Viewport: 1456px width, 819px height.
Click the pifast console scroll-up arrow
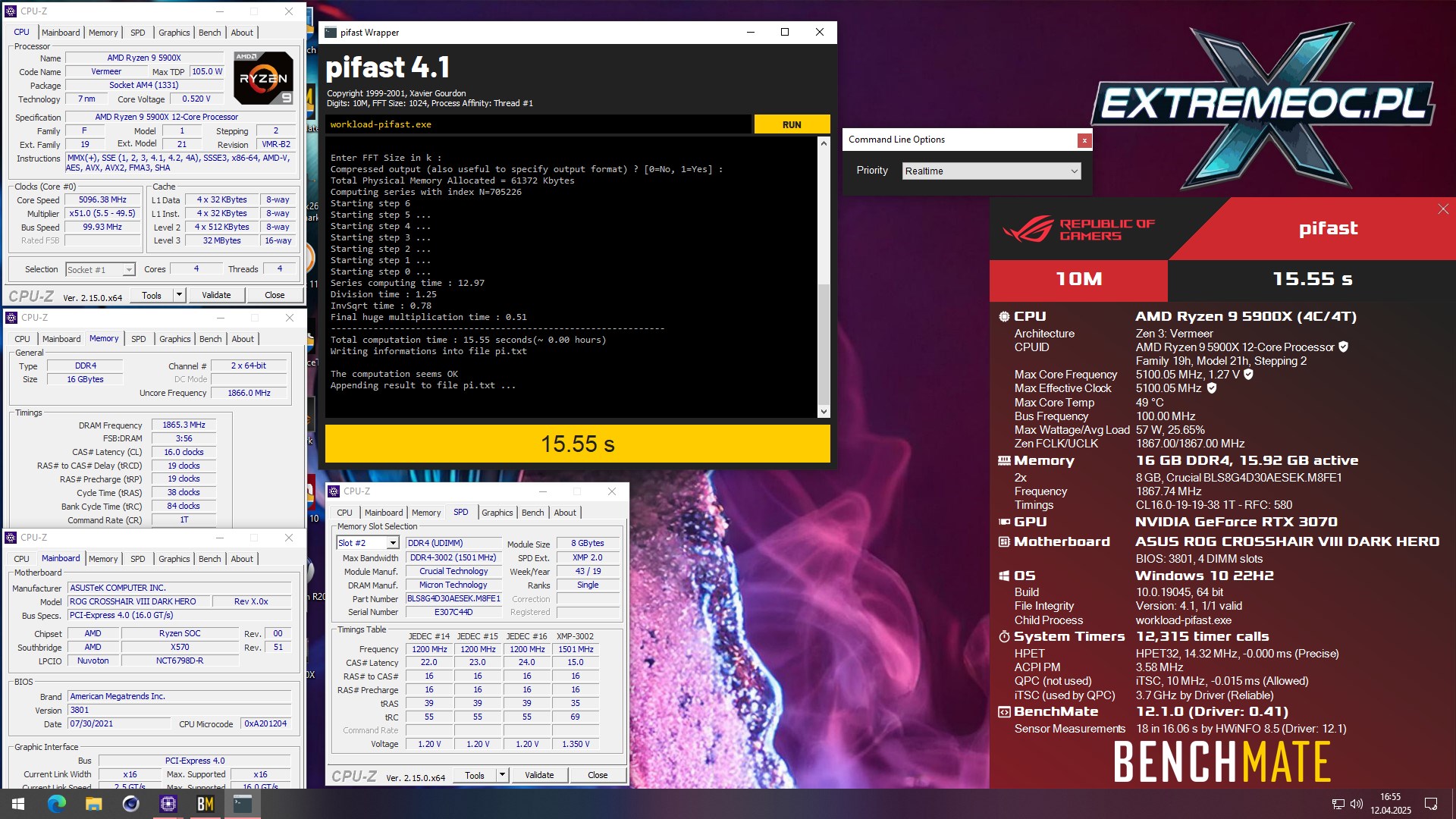(824, 143)
